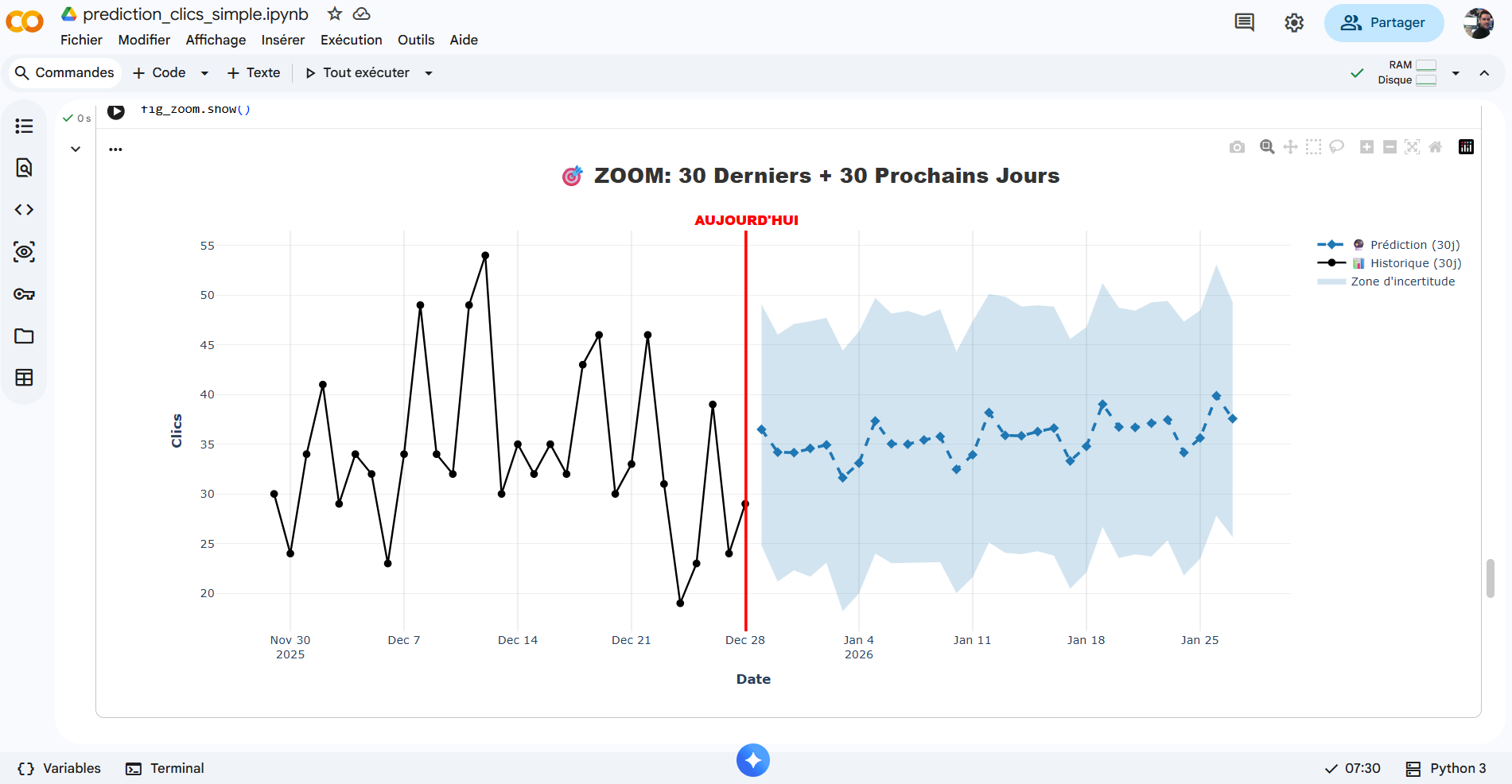Image resolution: width=1512 pixels, height=784 pixels.
Task: Download the plot as PNG using the camera icon
Action: point(1237,147)
